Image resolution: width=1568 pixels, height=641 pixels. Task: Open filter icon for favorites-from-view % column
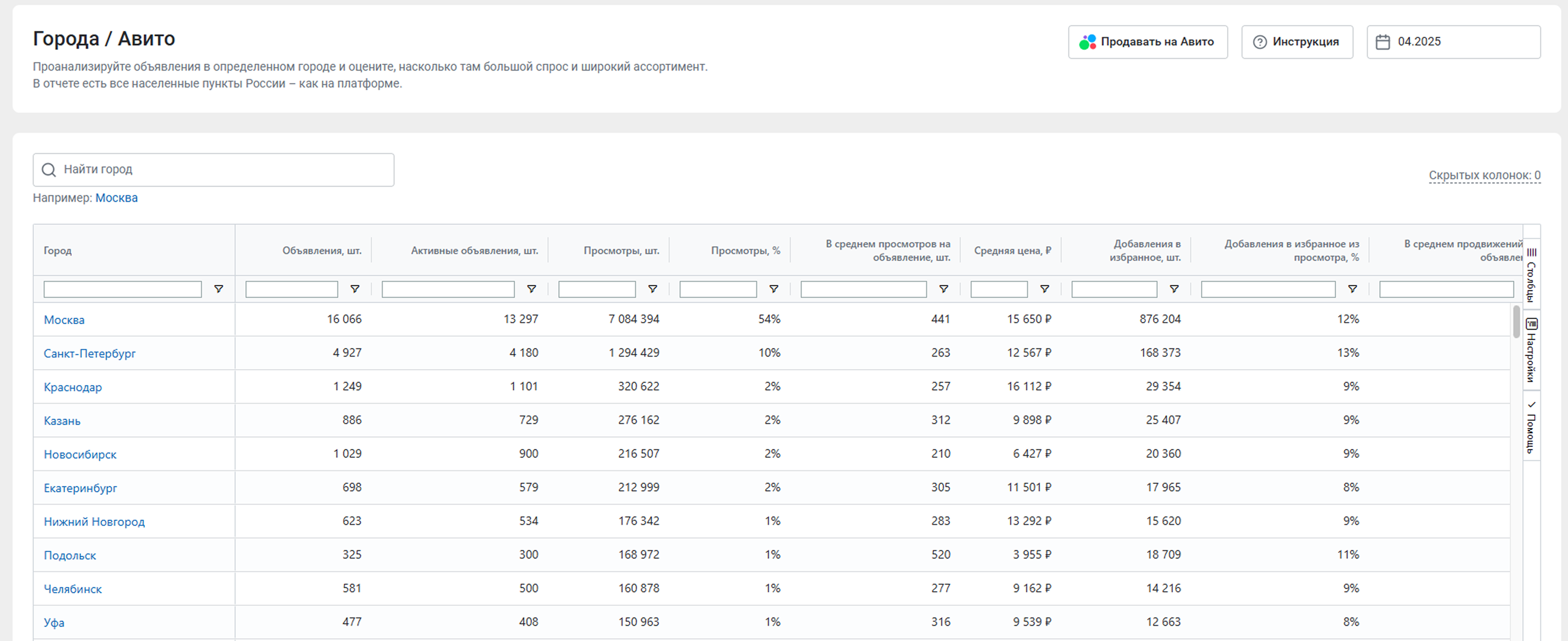click(x=1353, y=289)
